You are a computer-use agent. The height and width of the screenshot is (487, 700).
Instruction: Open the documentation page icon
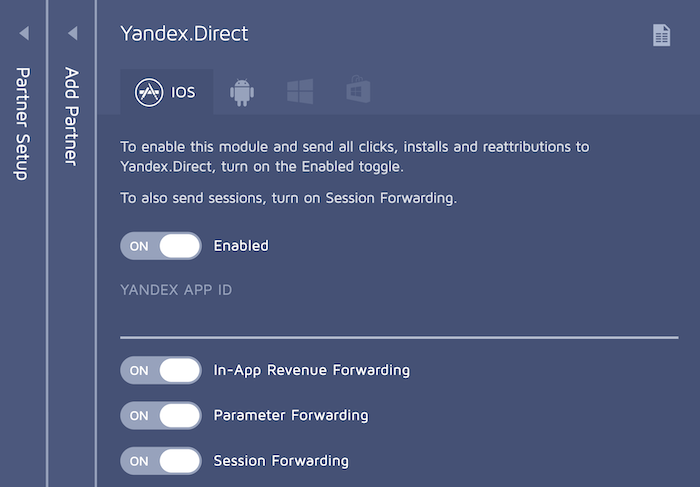(x=661, y=35)
